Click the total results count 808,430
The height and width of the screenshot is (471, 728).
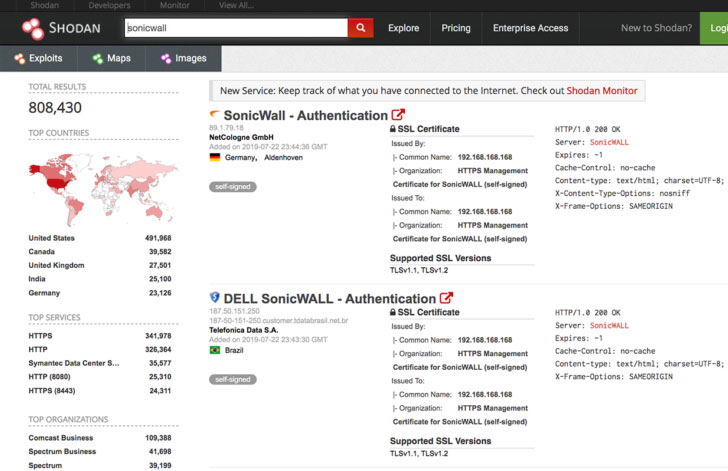click(x=55, y=108)
